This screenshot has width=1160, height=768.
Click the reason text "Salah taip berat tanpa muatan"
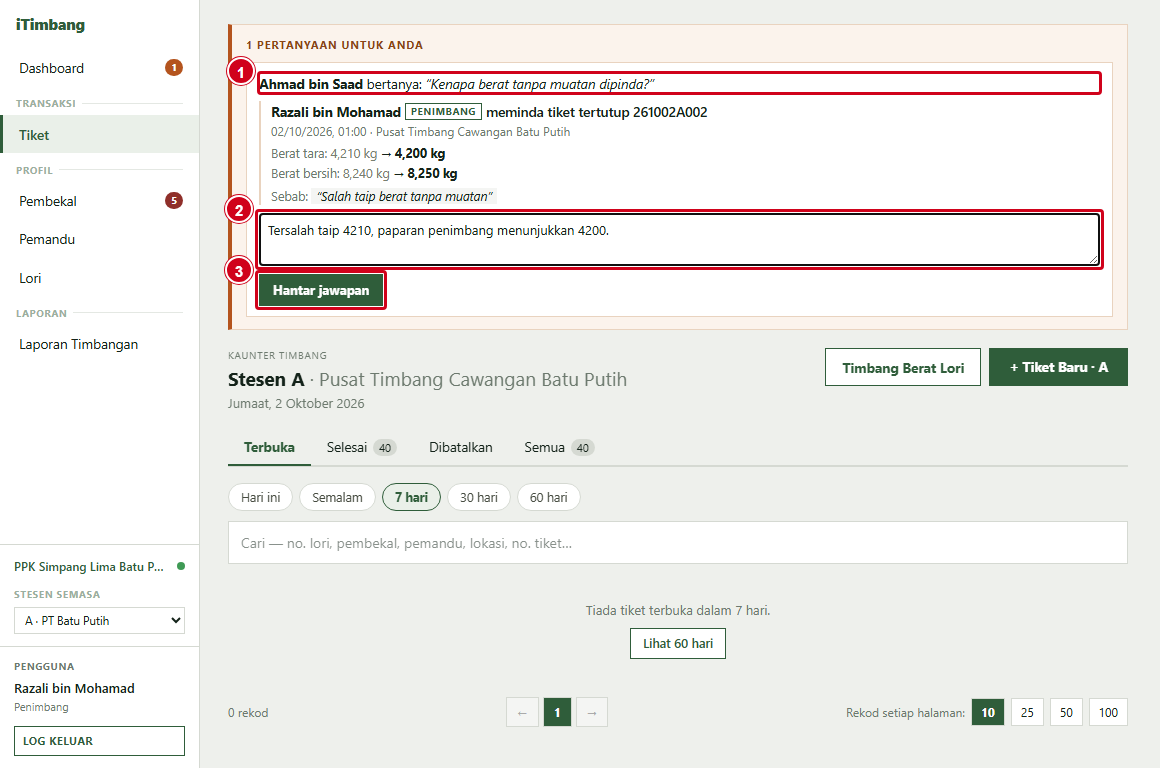pyautogui.click(x=405, y=196)
